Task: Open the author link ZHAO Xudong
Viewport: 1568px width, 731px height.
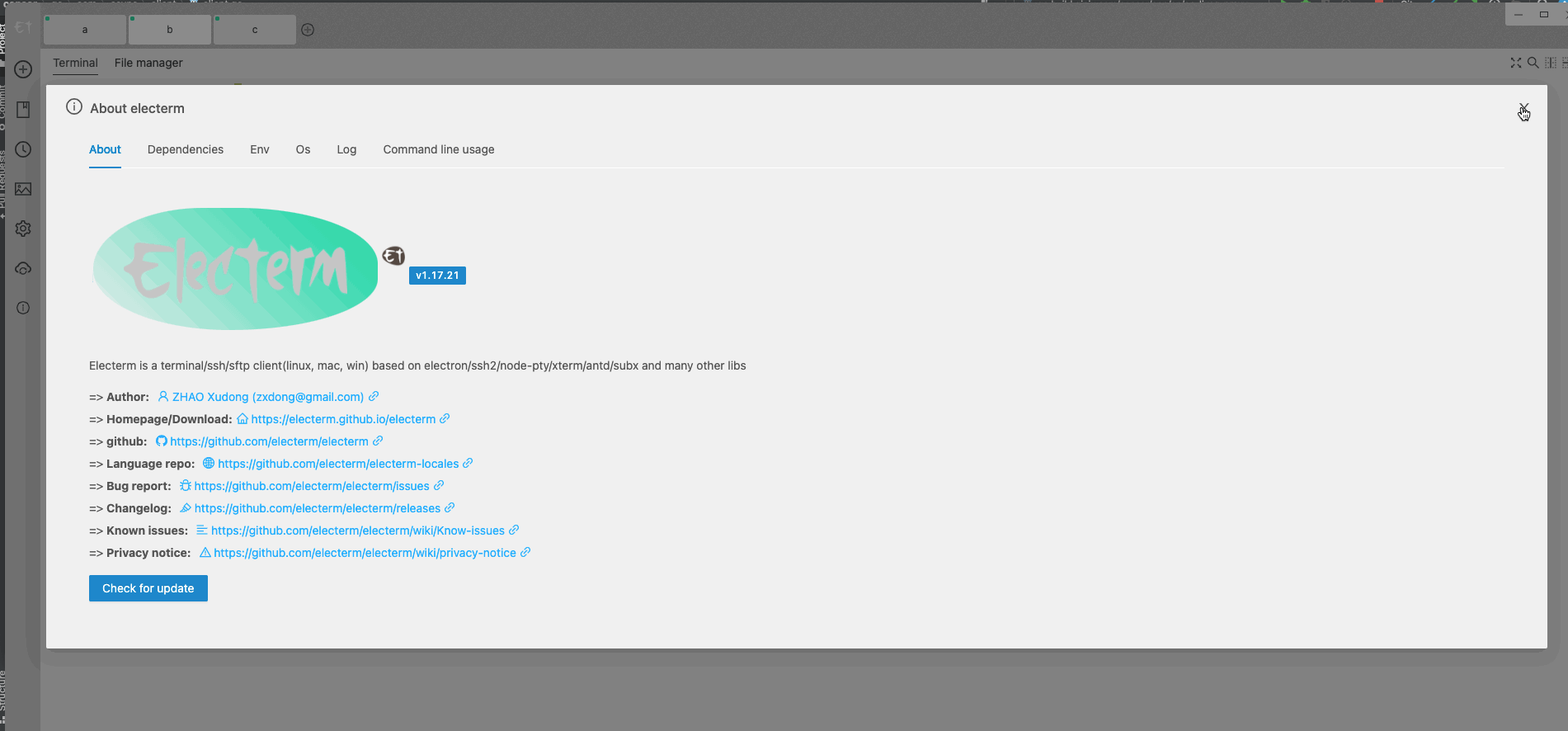Action: (x=268, y=397)
